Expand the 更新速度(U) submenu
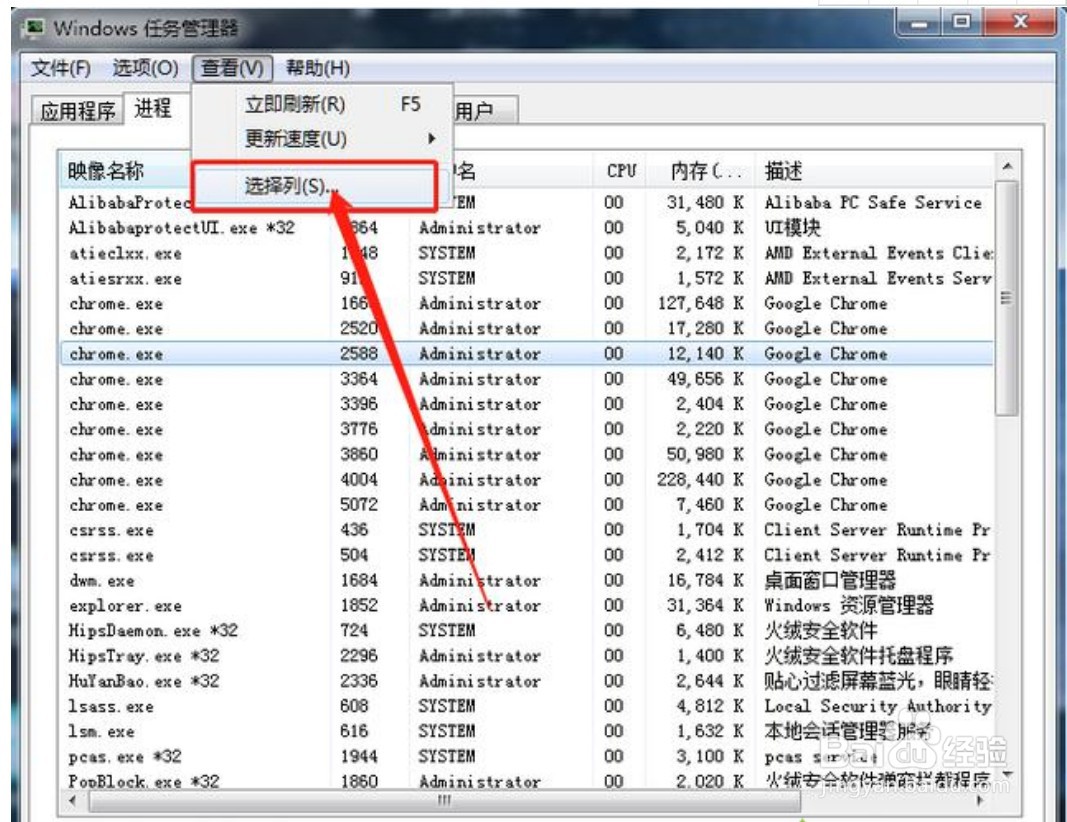Image resolution: width=1067 pixels, height=822 pixels. click(x=323, y=139)
